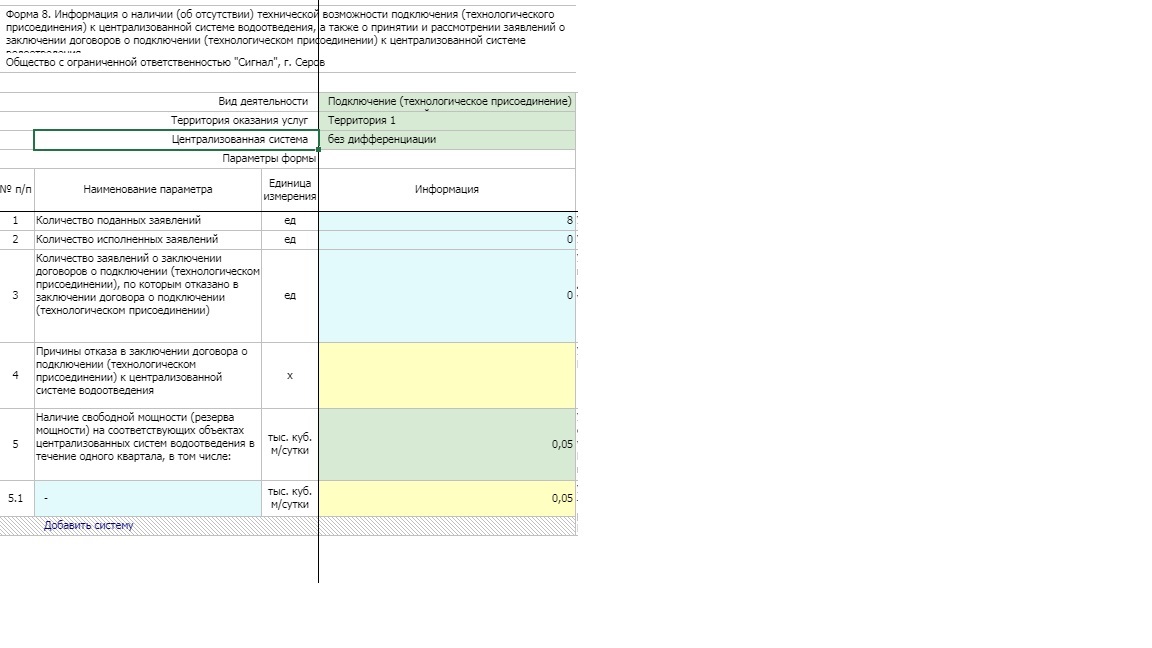
Task: Select the "ед" unit cell in row 2
Action: coord(289,240)
